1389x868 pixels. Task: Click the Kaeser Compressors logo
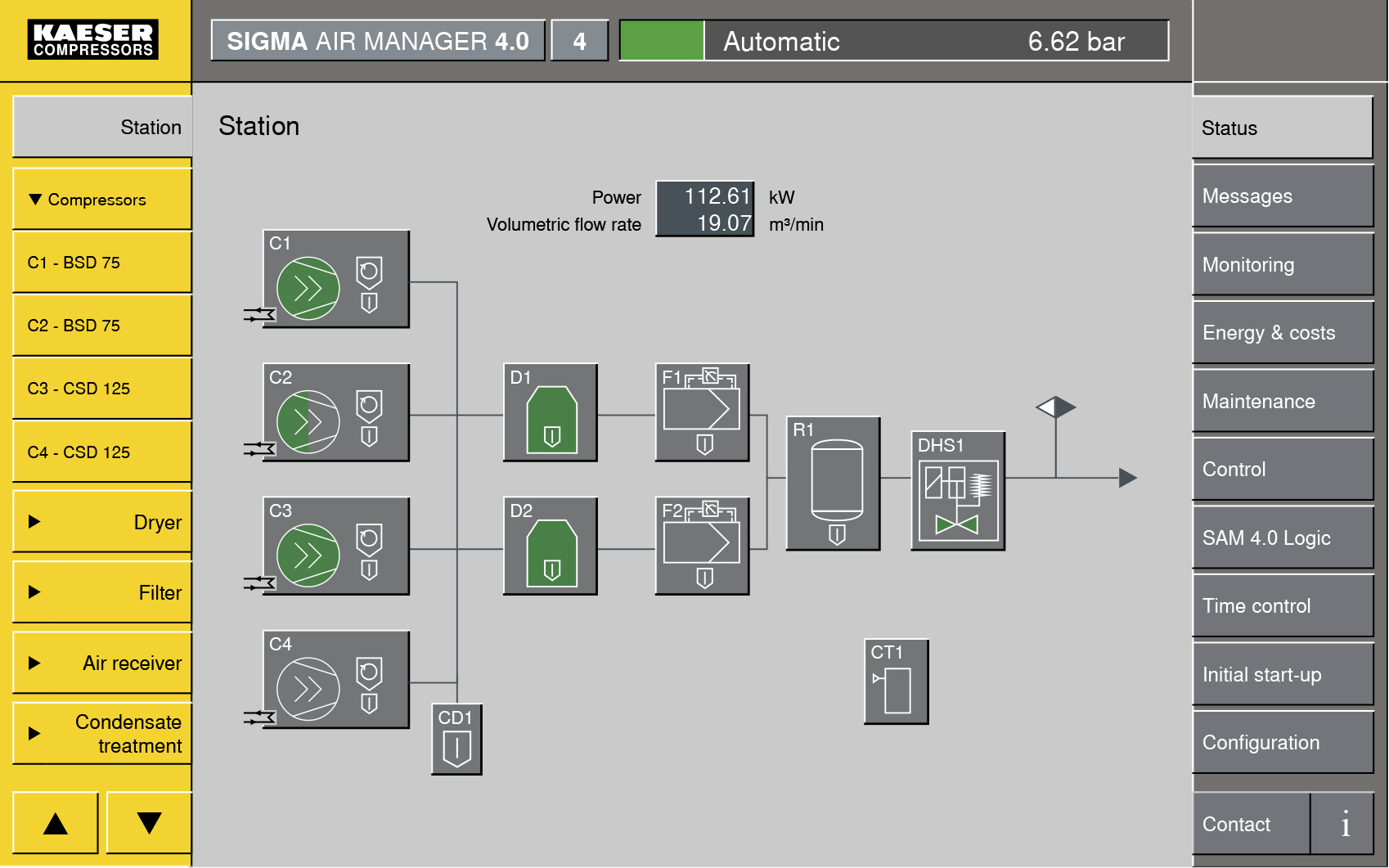(93, 40)
